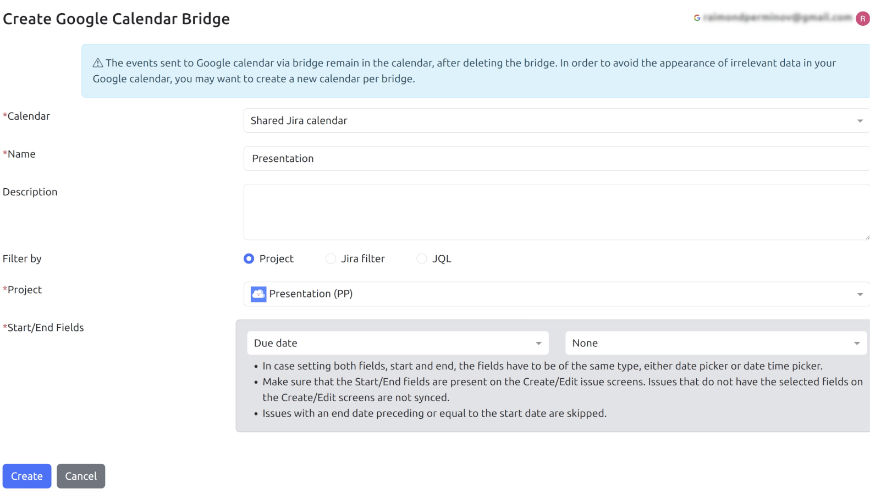
Task: Click the Project dropdown arrow
Action: pos(860,294)
